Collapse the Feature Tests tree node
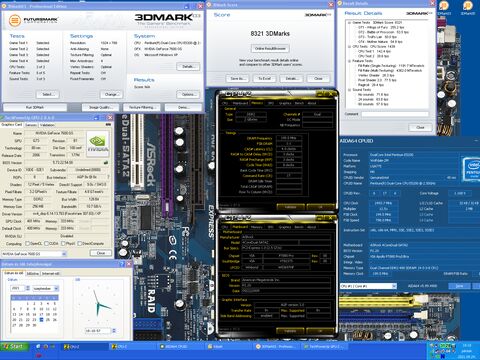This screenshot has height=360, width=480. pos(350,61)
